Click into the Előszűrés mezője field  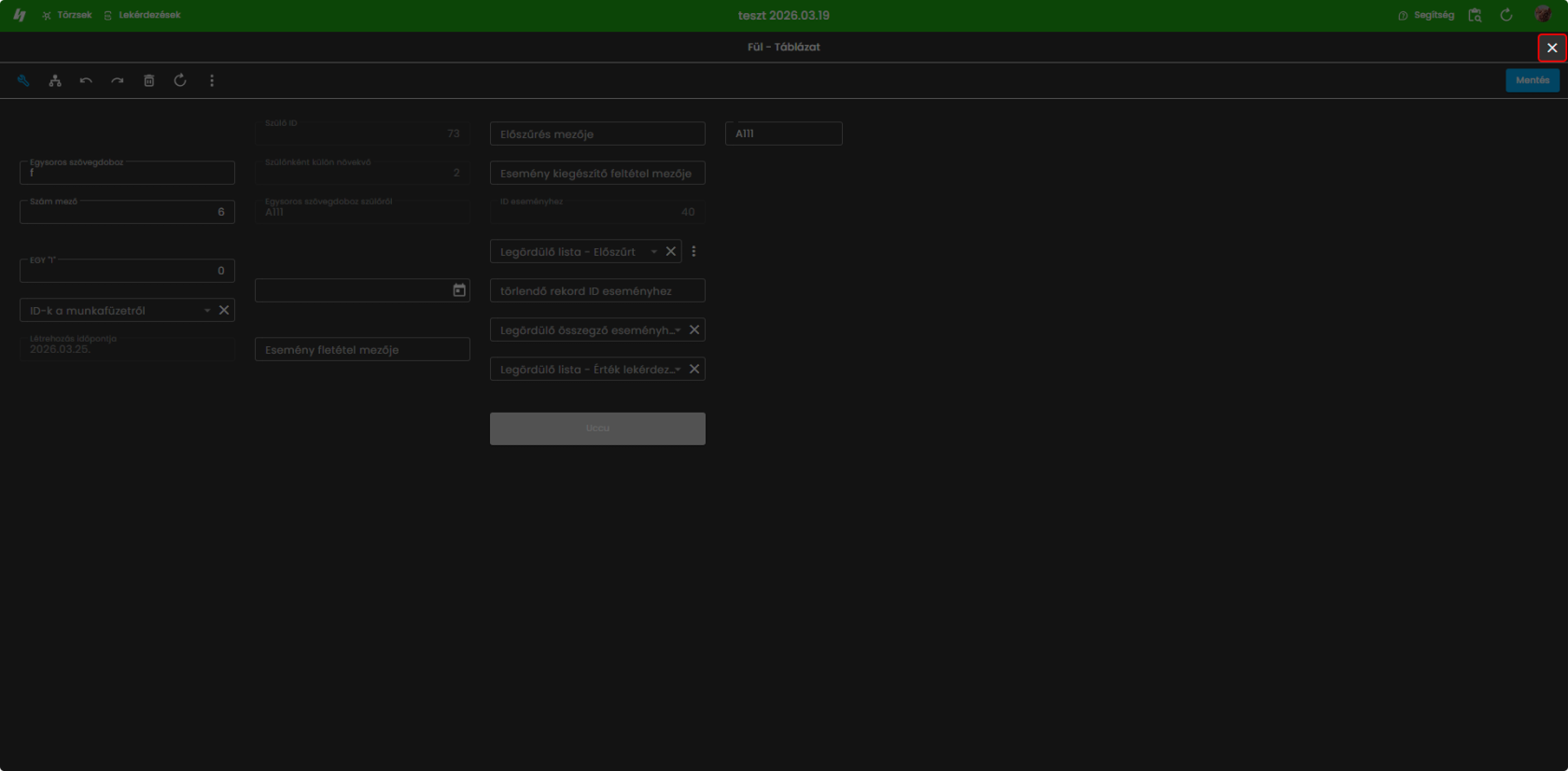(x=597, y=133)
